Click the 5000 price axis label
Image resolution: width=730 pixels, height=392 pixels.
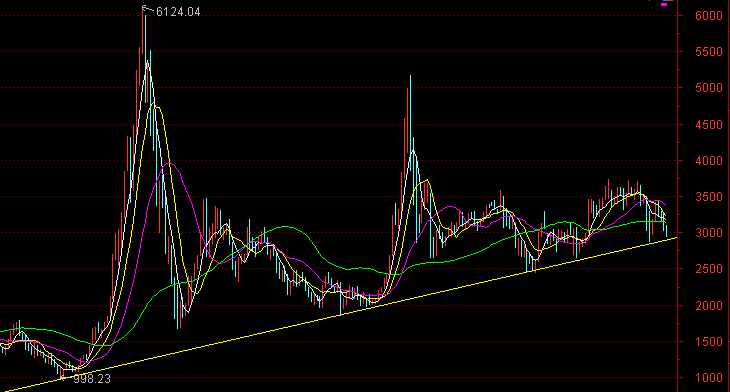(x=709, y=88)
